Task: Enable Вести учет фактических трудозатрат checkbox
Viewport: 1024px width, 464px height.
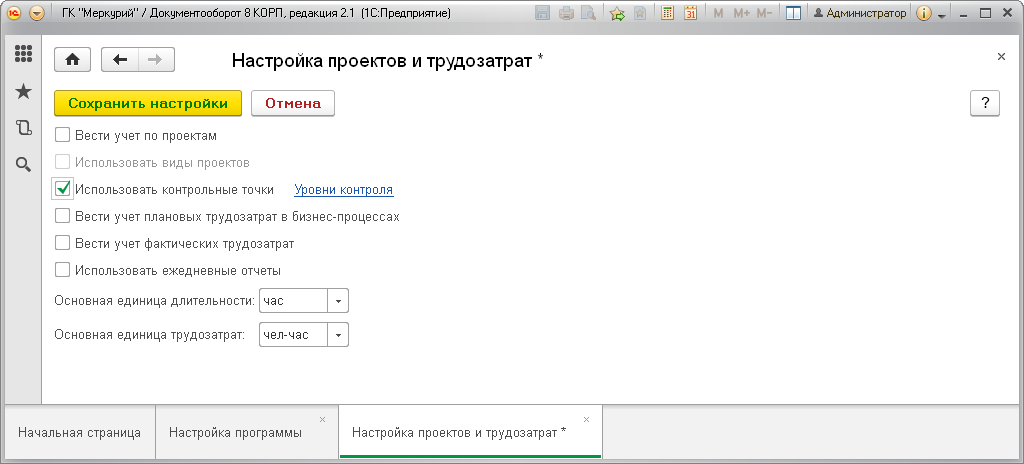Action: (62, 243)
